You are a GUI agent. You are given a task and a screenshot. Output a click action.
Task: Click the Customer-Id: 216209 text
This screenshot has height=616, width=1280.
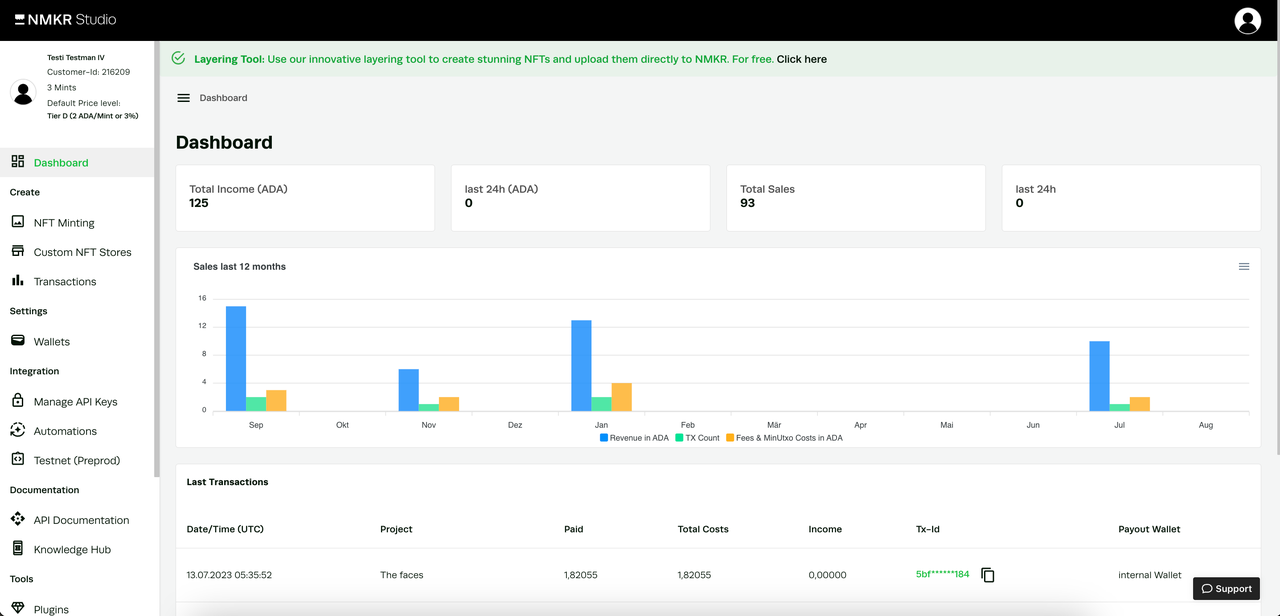coord(88,72)
